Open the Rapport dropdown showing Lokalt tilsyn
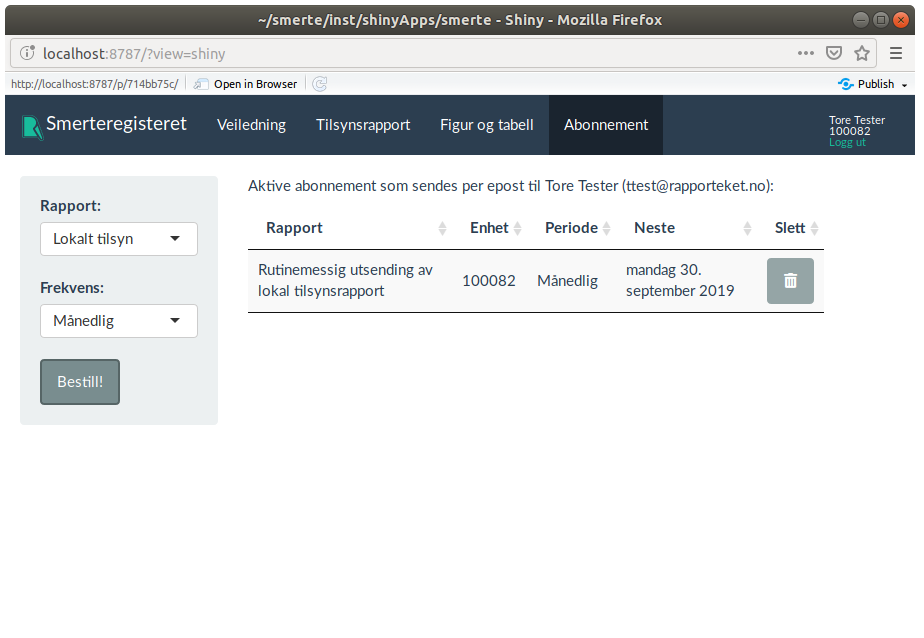The width and height of the screenshot is (924, 638). (119, 239)
